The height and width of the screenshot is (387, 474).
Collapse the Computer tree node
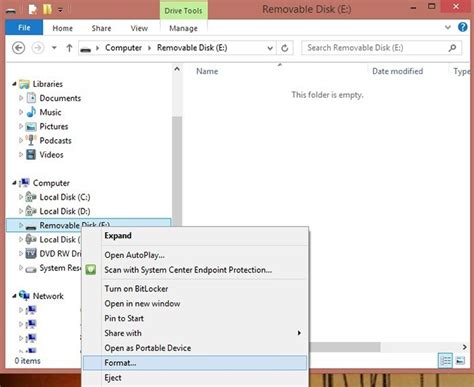coord(14,183)
